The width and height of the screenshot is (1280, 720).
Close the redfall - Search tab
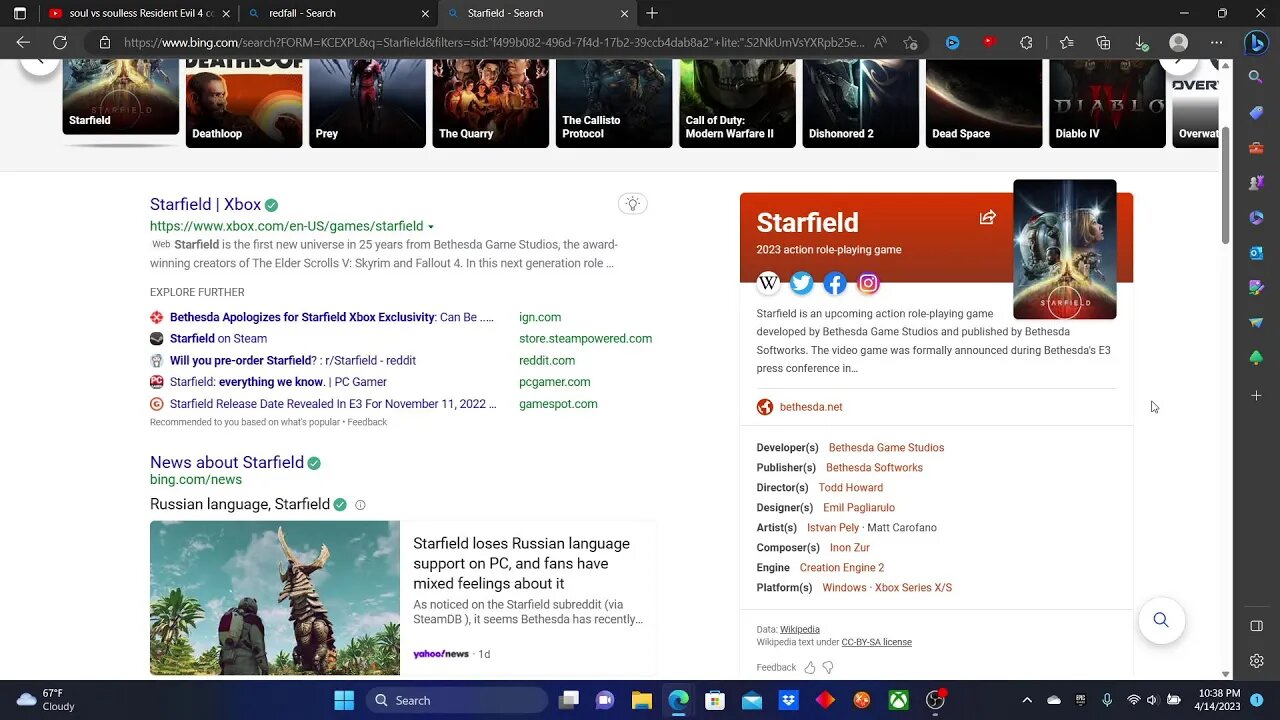pyautogui.click(x=425, y=14)
